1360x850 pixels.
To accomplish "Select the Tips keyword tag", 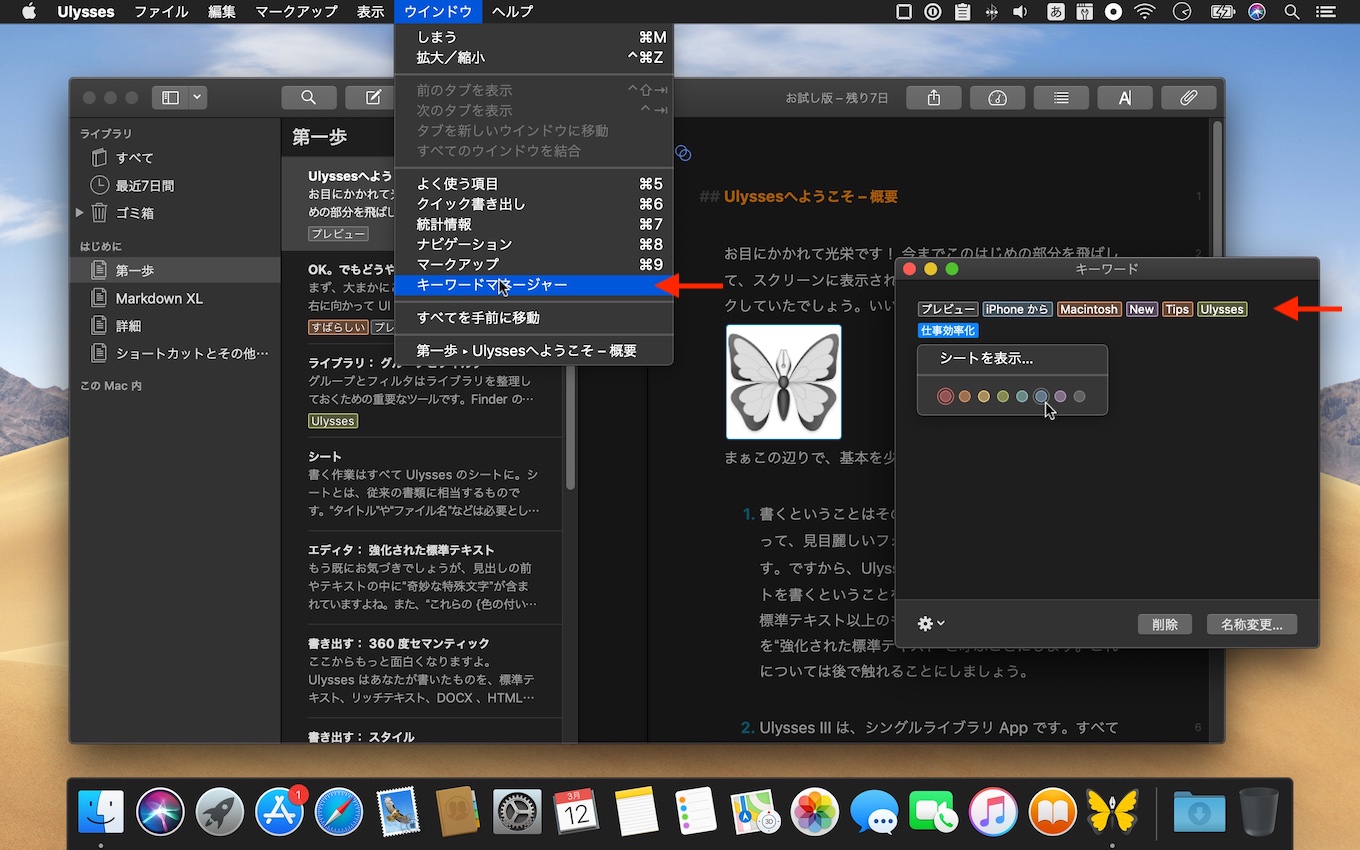I will coord(1178,309).
